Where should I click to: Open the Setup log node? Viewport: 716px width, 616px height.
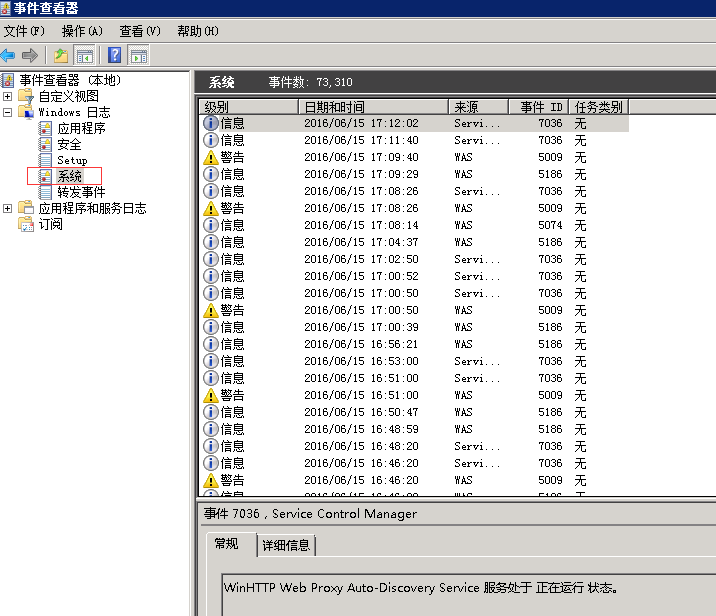coord(71,160)
